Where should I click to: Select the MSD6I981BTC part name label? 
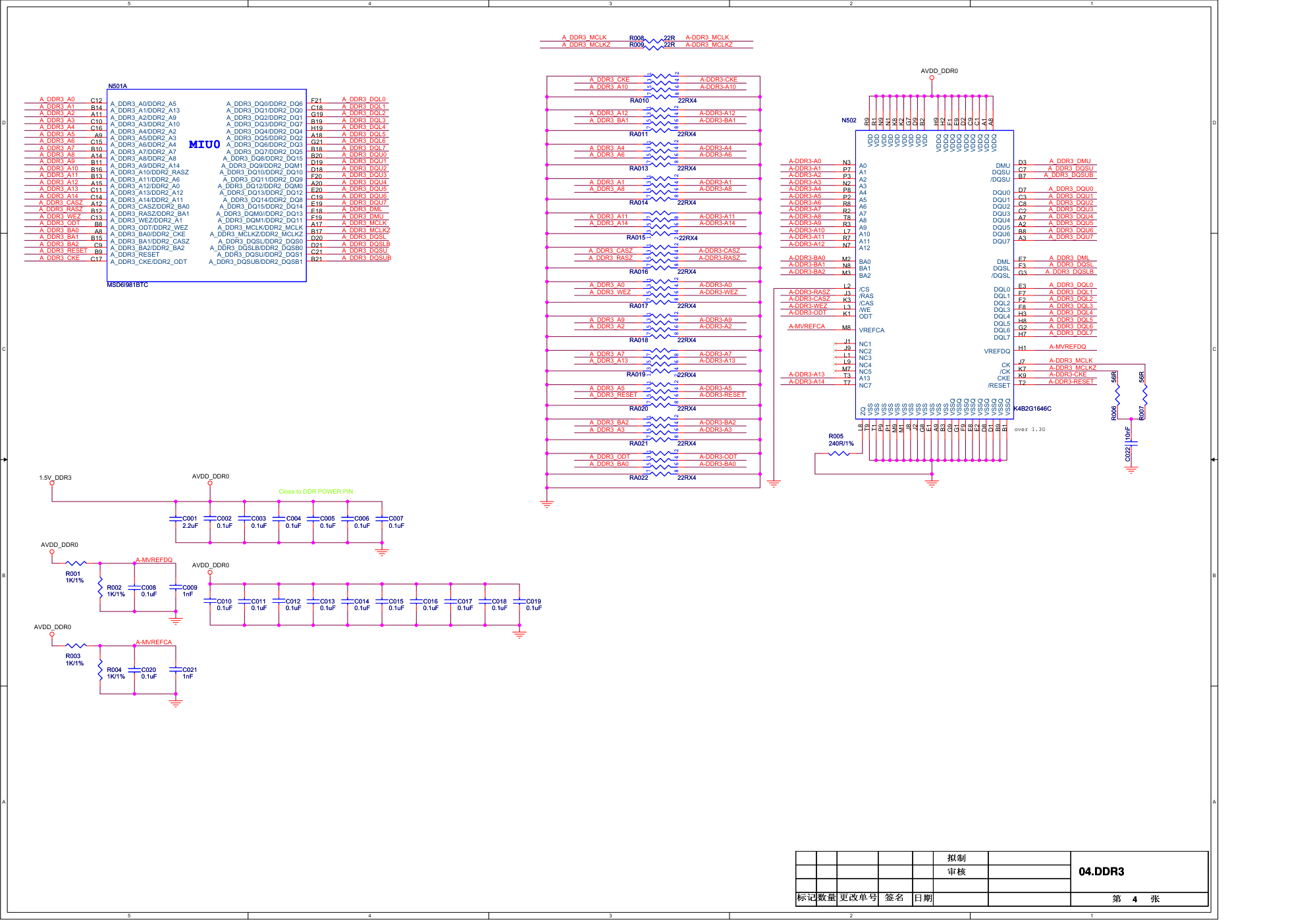(x=128, y=285)
